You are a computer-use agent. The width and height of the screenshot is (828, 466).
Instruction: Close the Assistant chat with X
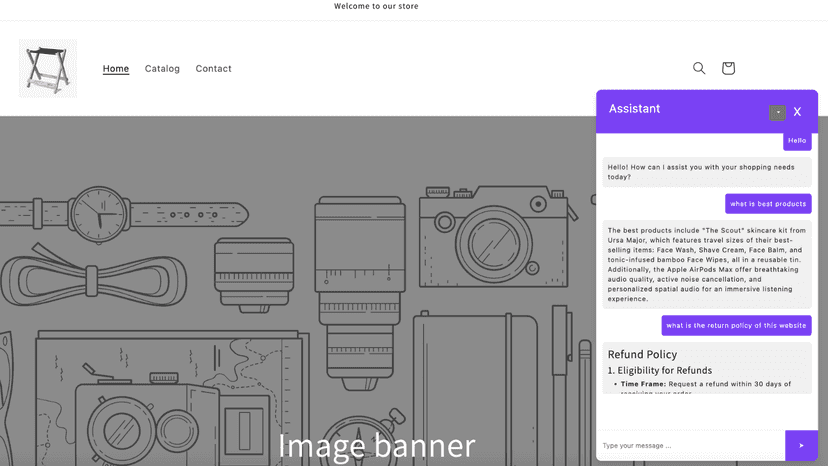point(797,112)
